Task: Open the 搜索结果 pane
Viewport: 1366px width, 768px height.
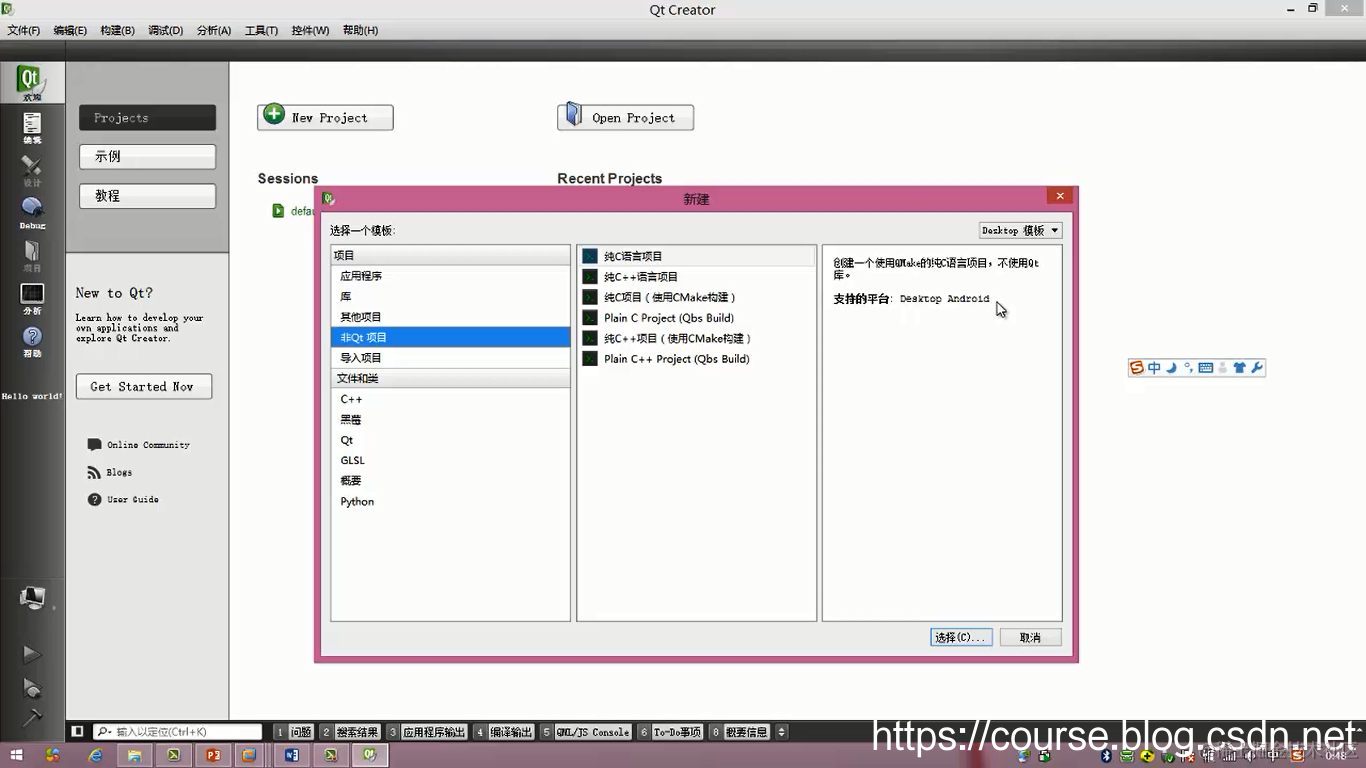Action: pyautogui.click(x=351, y=732)
